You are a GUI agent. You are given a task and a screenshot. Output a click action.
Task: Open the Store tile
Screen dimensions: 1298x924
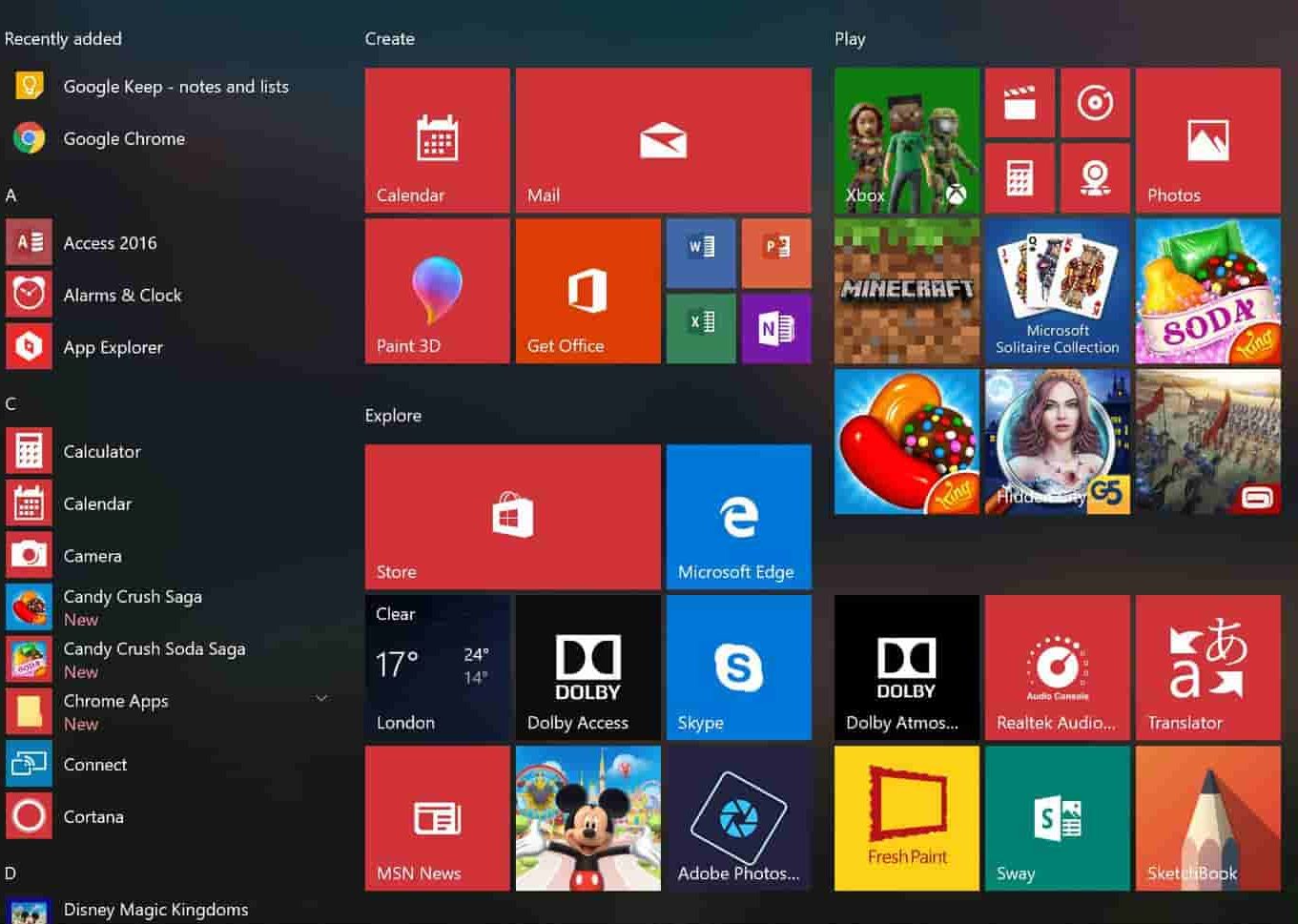point(511,515)
